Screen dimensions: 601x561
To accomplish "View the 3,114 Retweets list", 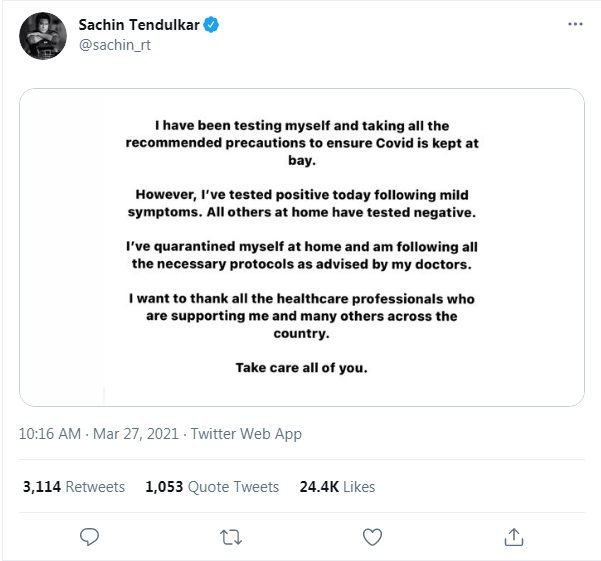I will pos(74,487).
